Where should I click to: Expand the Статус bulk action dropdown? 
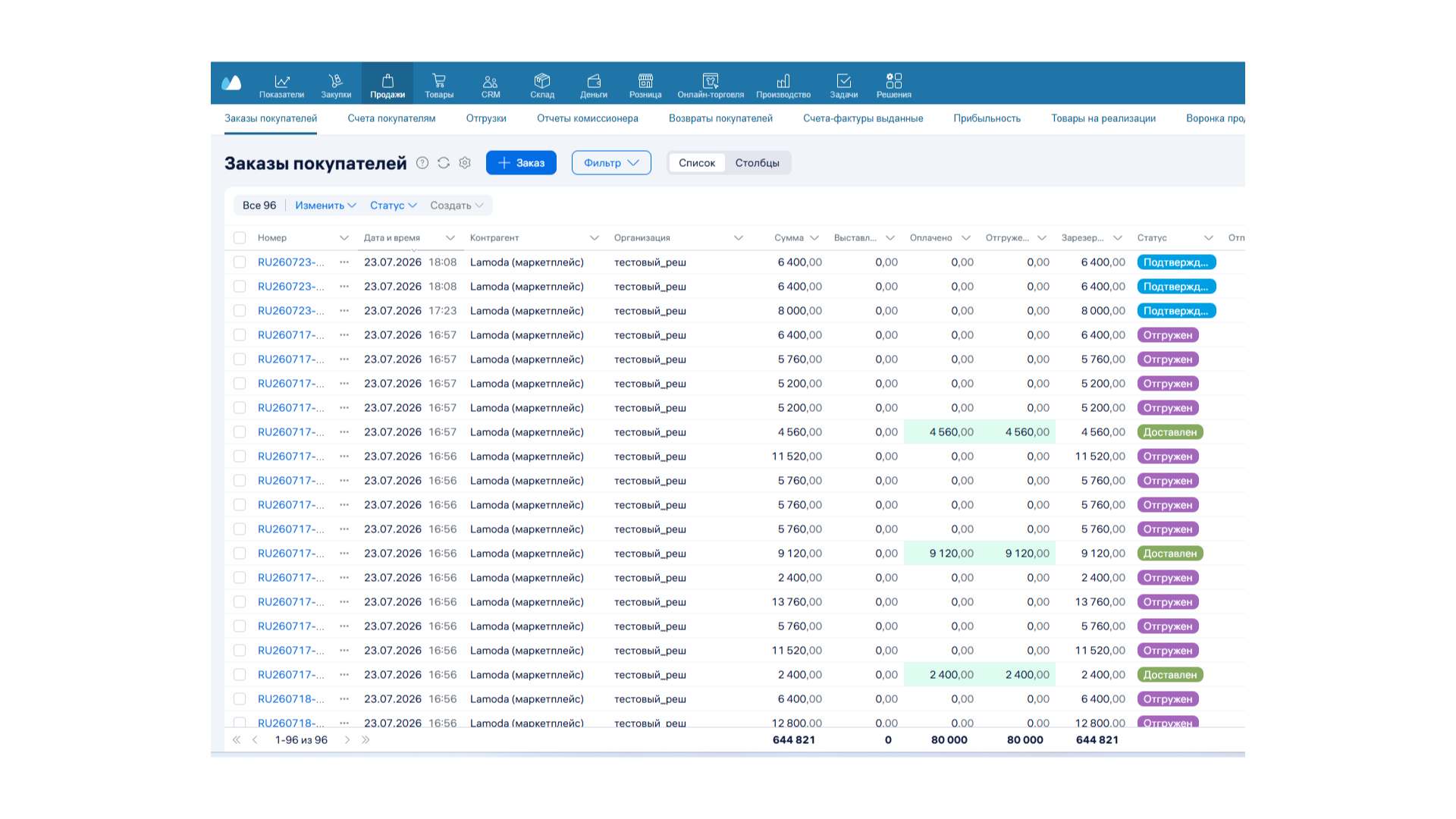(393, 206)
